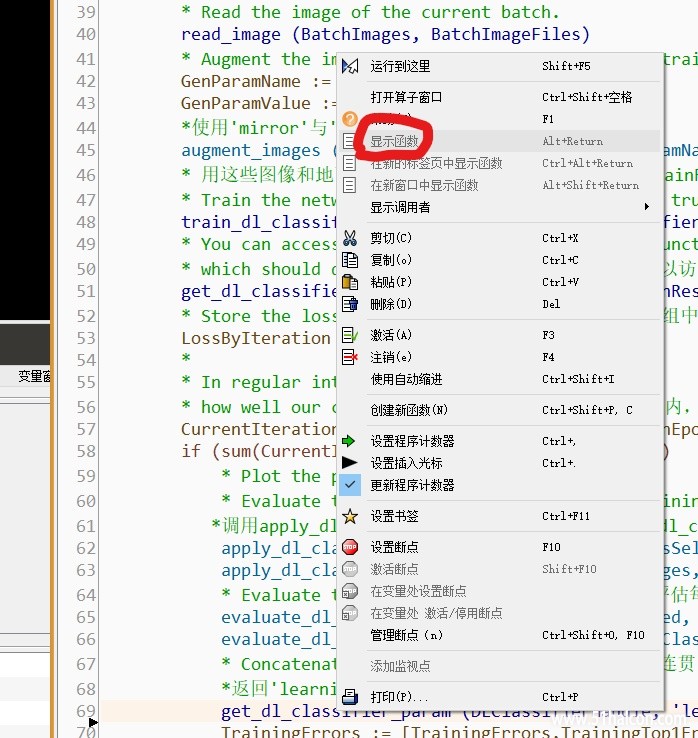The height and width of the screenshot is (738, 698).
Task: Click augment_images on line 45
Action: pyautogui.click(x=251, y=151)
